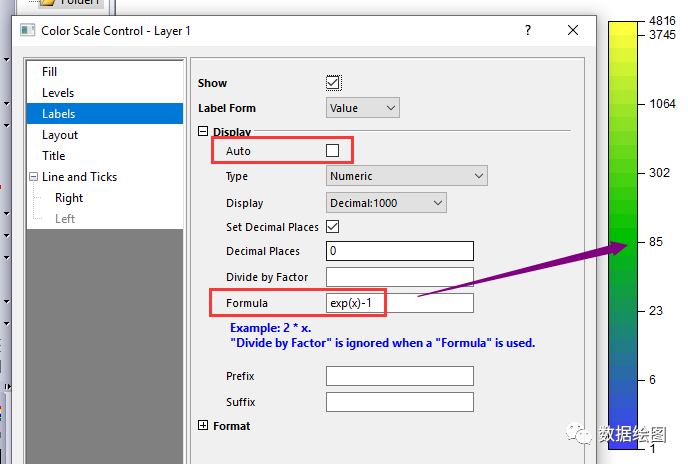Open the Type Numeric dropdown
Viewport: 688px width, 464px height.
coord(406,176)
